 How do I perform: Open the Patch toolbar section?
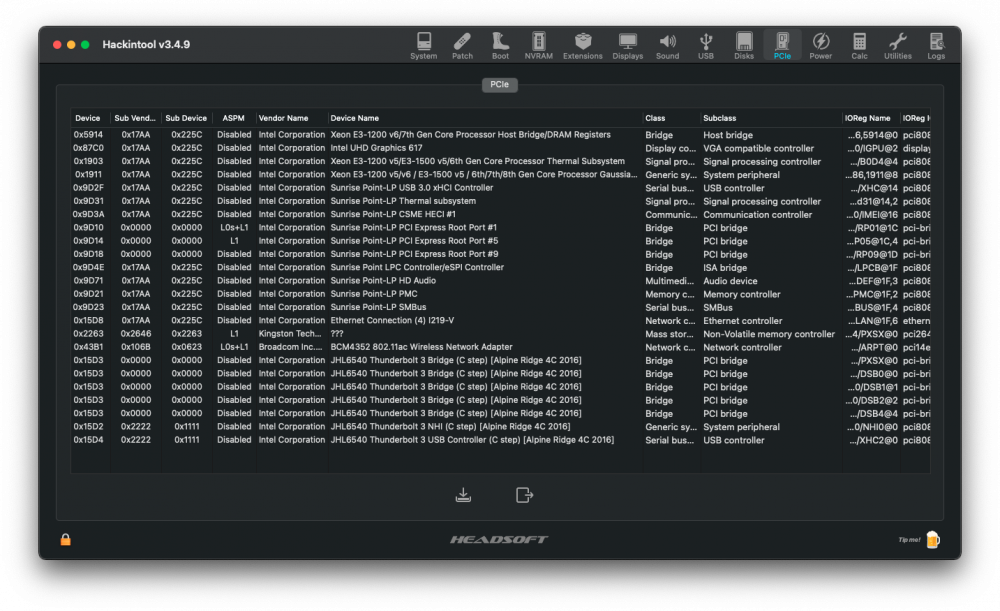pos(462,46)
